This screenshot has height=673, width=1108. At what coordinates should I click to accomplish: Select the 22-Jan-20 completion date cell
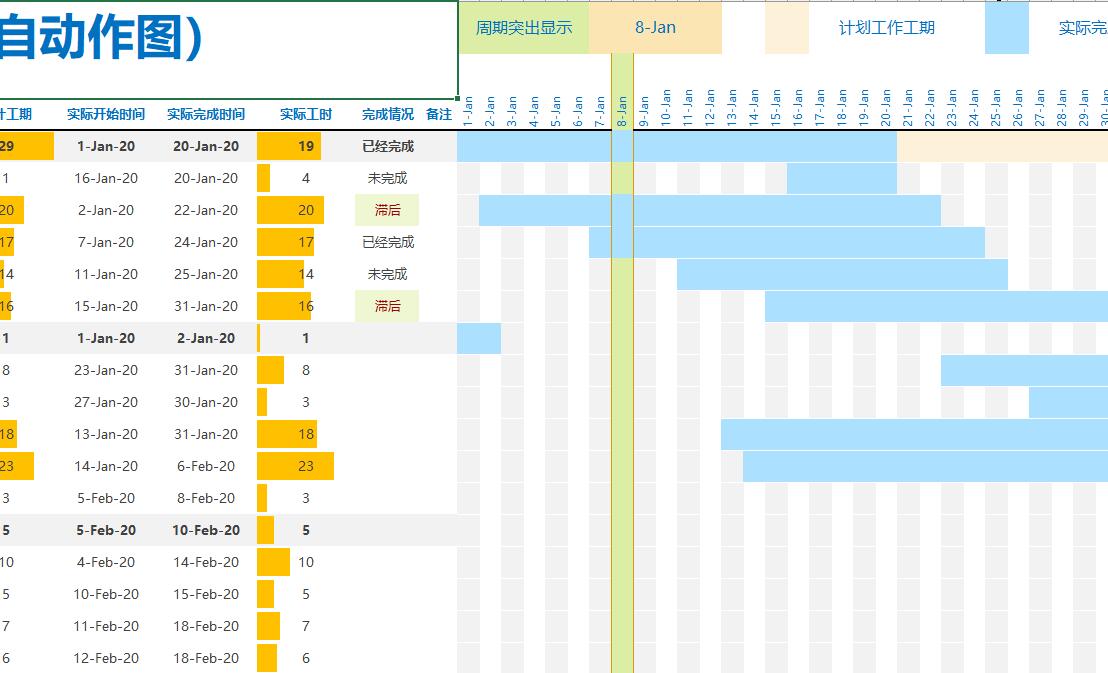[206, 210]
